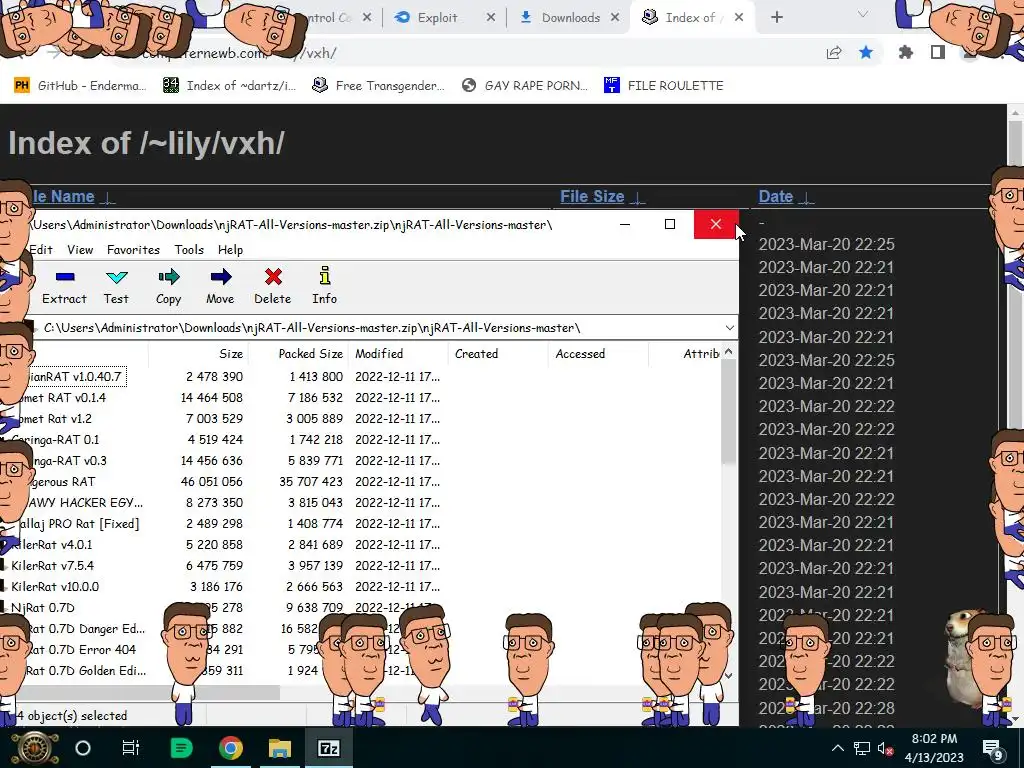Click the Extract tool in 7-Zip toolbar
1024x768 pixels.
tap(64, 286)
